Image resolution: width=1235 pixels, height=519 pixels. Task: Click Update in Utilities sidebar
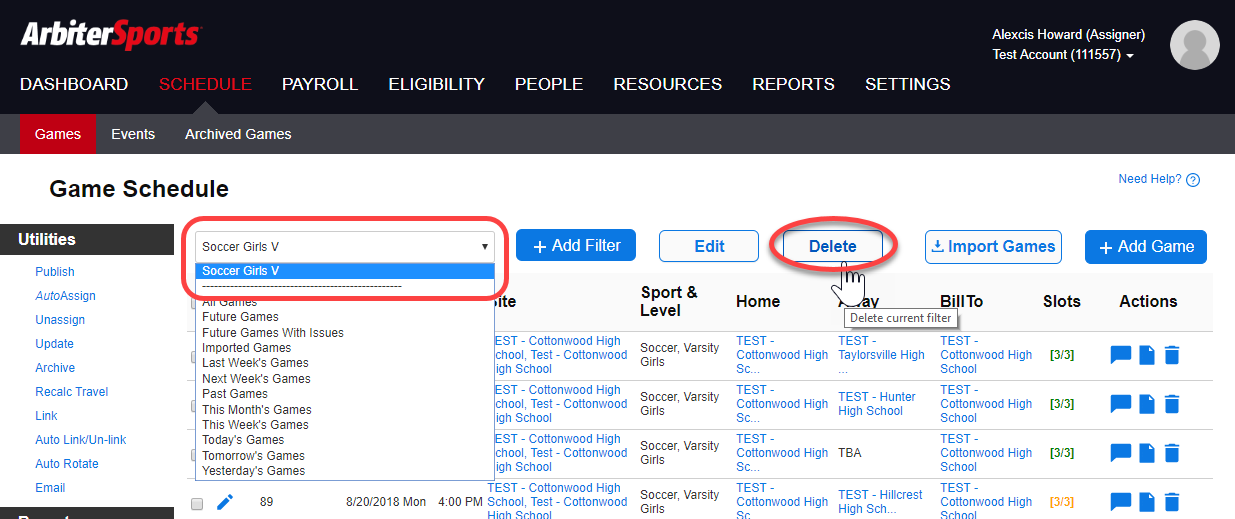(x=54, y=344)
